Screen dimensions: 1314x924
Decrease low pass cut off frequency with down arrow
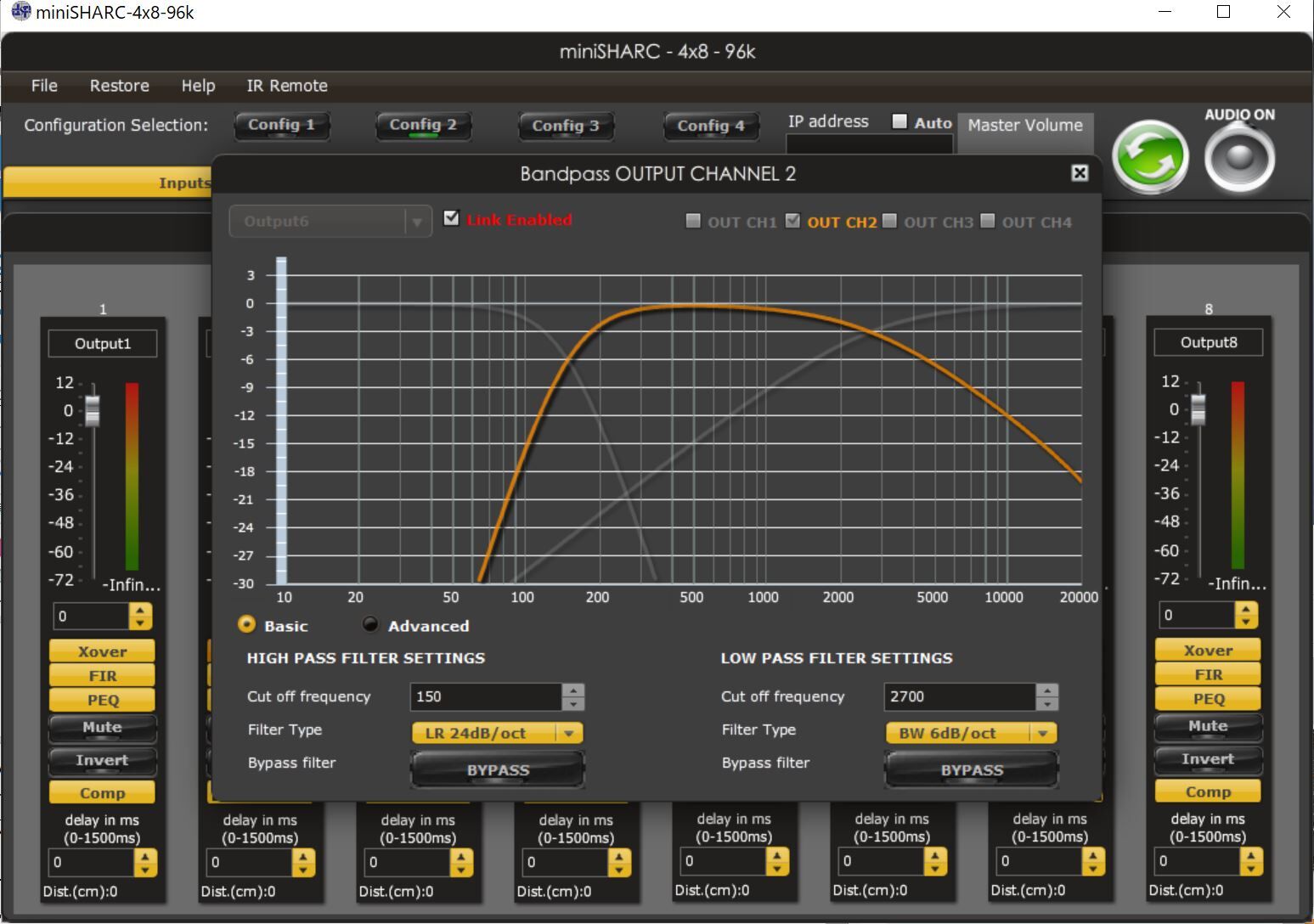click(x=1047, y=703)
